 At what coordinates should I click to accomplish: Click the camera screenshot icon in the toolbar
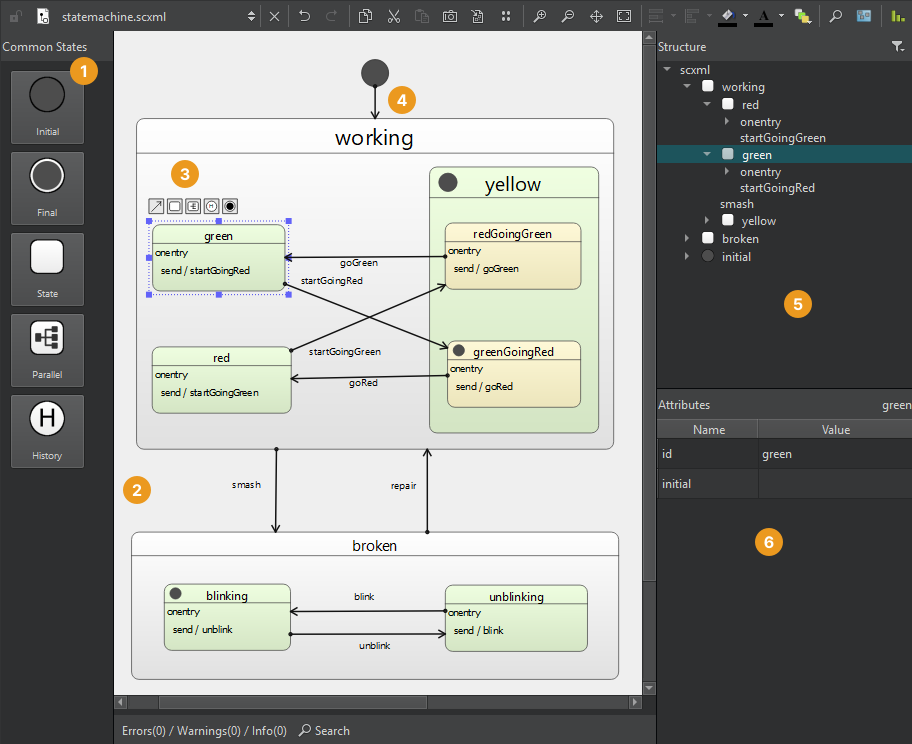point(450,16)
